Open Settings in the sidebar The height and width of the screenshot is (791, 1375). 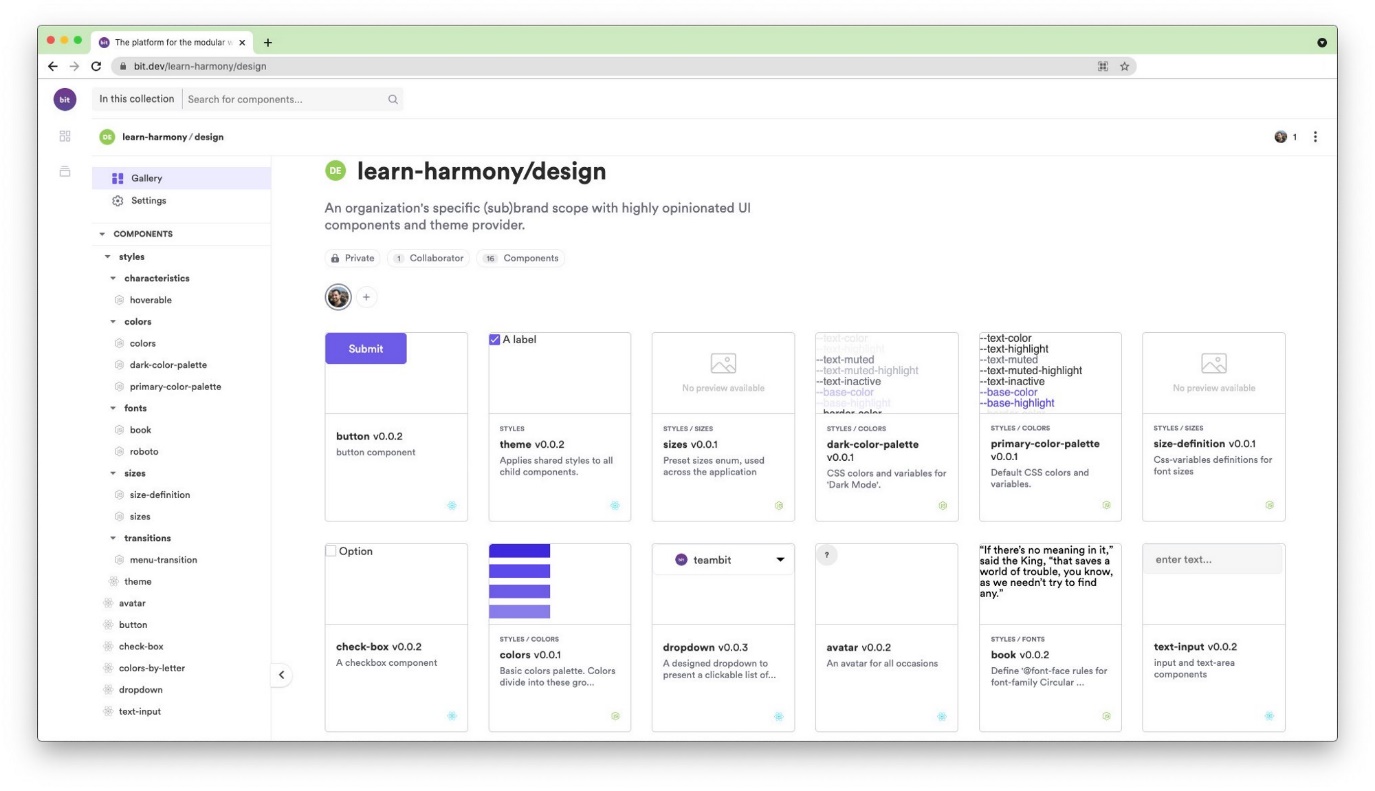tap(148, 200)
